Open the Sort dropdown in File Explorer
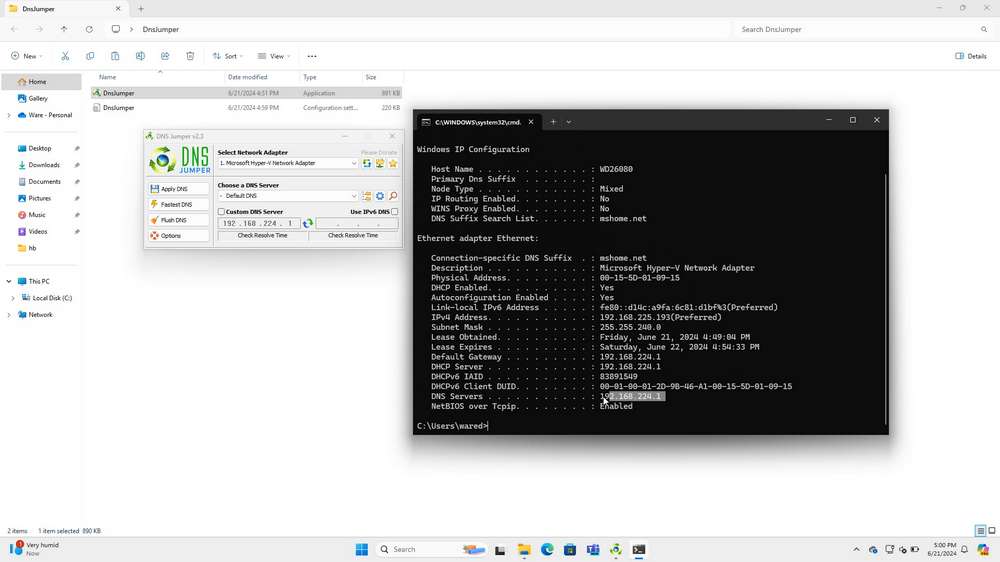The width and height of the screenshot is (1000, 562). 228,56
